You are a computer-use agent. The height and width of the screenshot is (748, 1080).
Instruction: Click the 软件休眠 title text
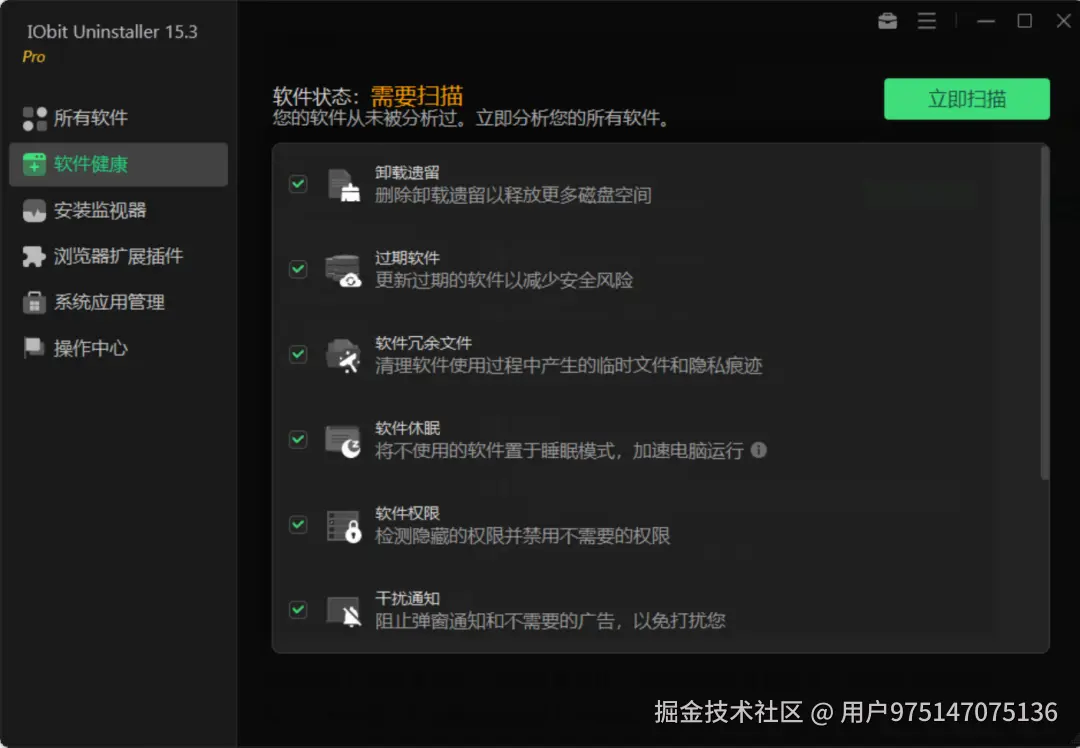click(407, 428)
